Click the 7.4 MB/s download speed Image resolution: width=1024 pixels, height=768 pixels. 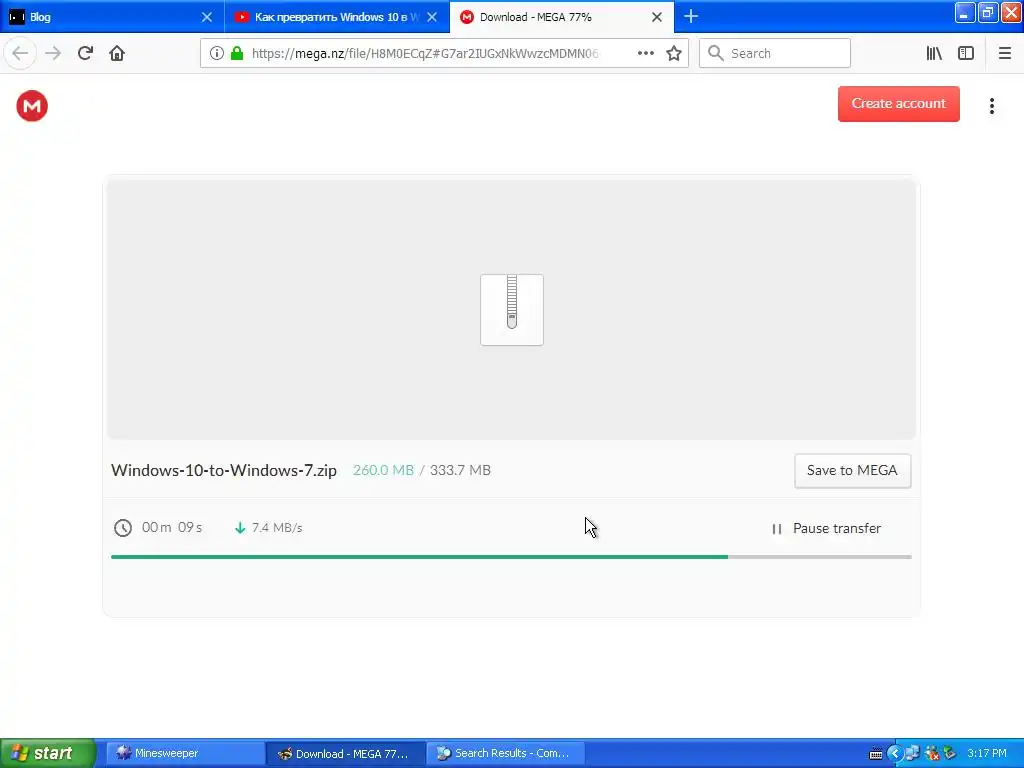tap(277, 528)
